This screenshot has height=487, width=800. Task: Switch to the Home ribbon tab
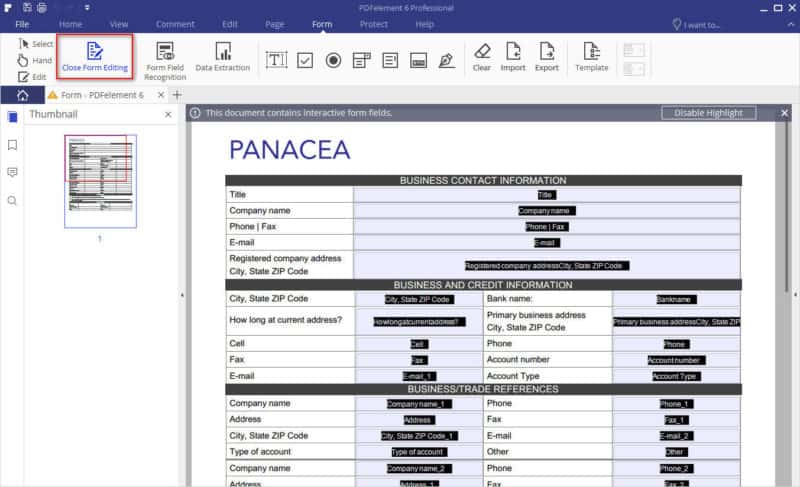(x=70, y=24)
